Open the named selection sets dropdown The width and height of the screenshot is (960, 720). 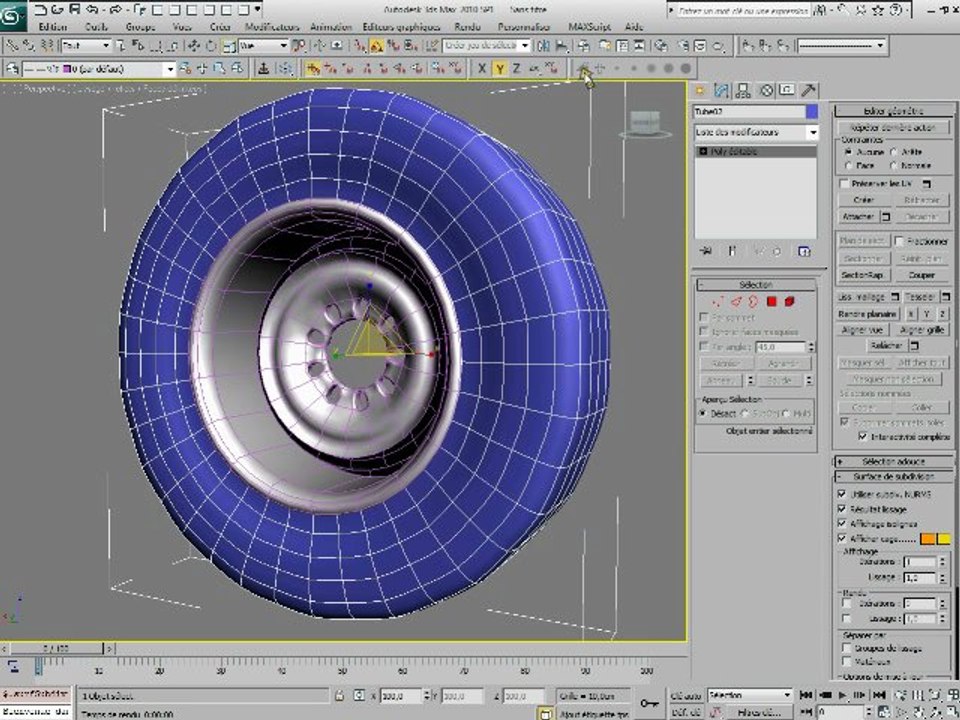(x=486, y=46)
